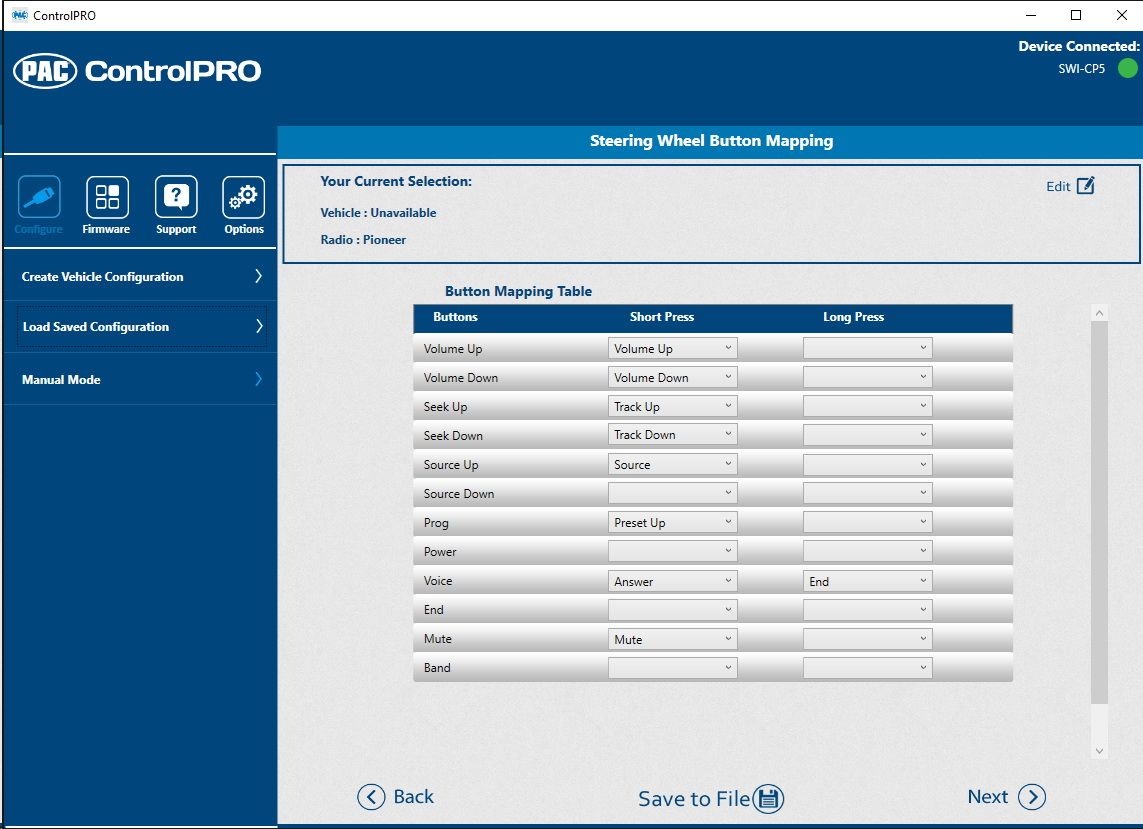Open Source Up long press dropdown
Screen dimensions: 1143x829
tap(867, 464)
